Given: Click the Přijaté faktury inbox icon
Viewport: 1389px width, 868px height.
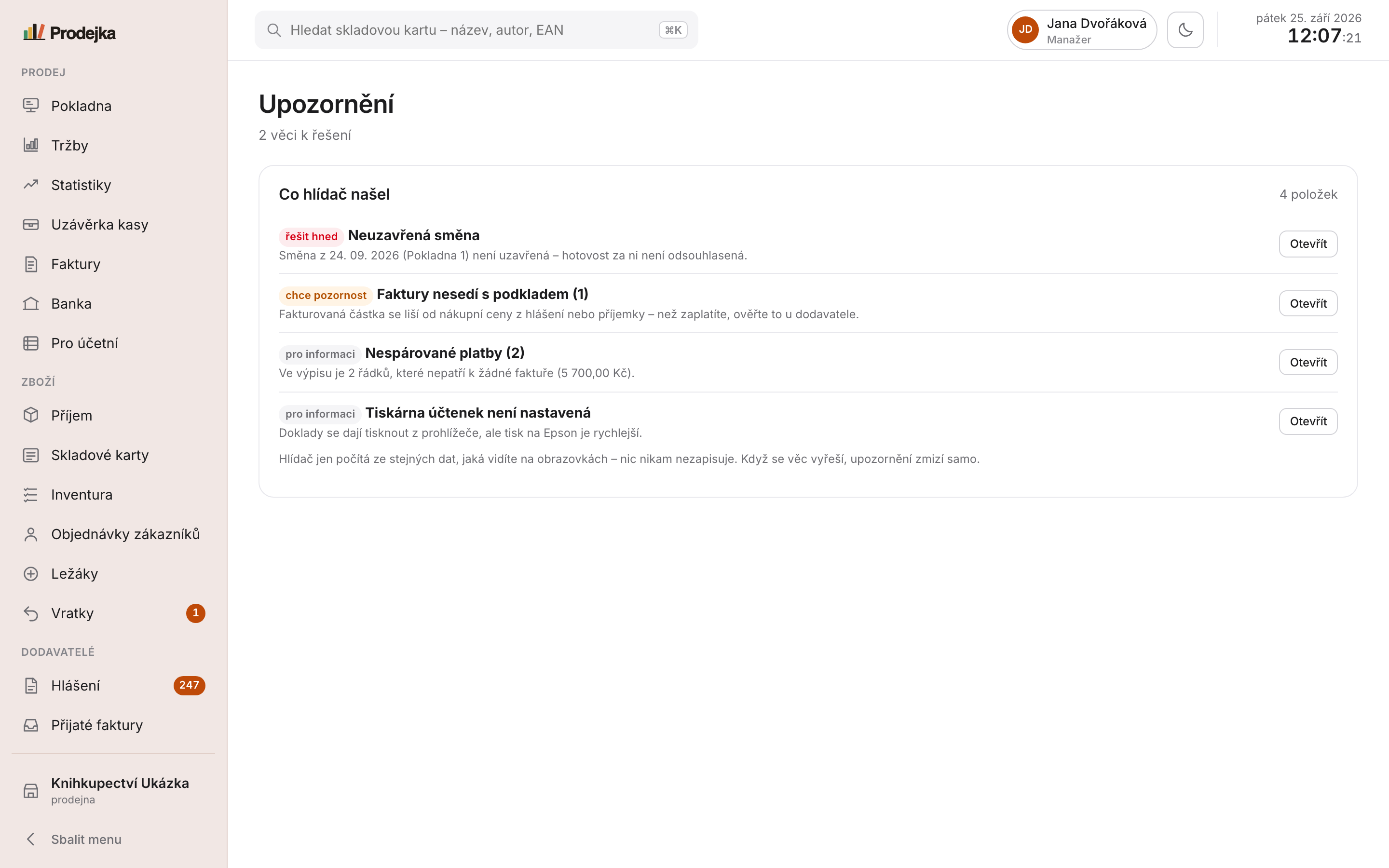Looking at the screenshot, I should click(x=31, y=726).
